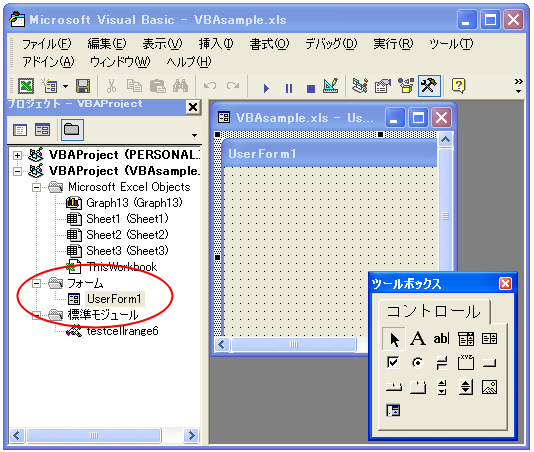The image size is (534, 452).
Task: Open the アドイン(A) menu
Action: click(x=48, y=62)
